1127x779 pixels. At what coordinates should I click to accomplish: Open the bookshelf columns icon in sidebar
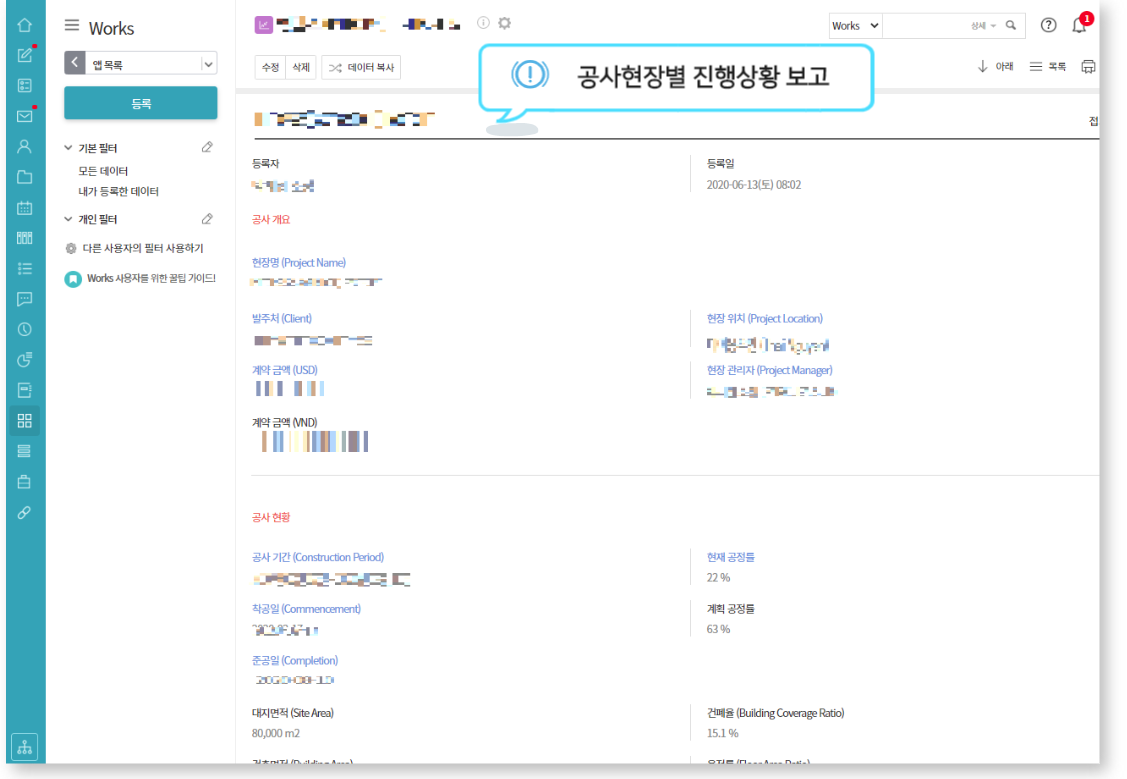[24, 238]
